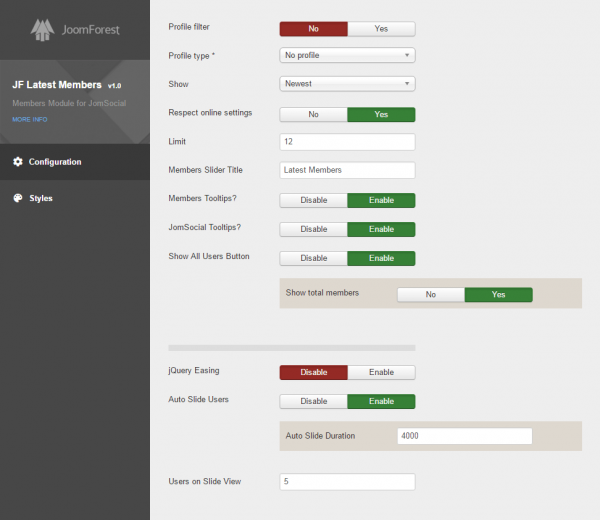Click the Auto Slide Duration label
600x520 pixels.
(x=320, y=436)
